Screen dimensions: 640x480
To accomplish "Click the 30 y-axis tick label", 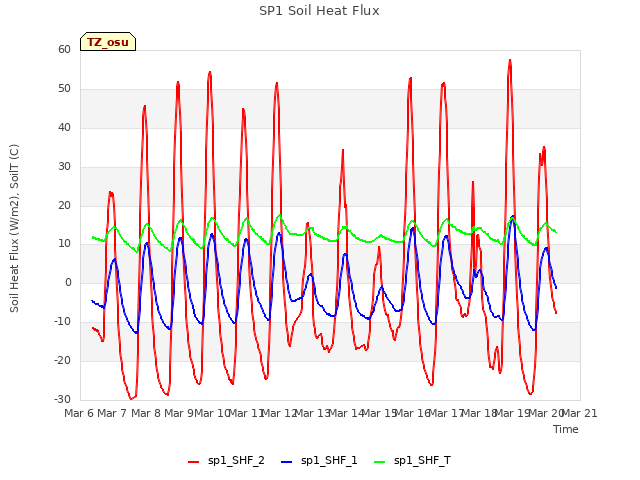I will click(x=64, y=167).
